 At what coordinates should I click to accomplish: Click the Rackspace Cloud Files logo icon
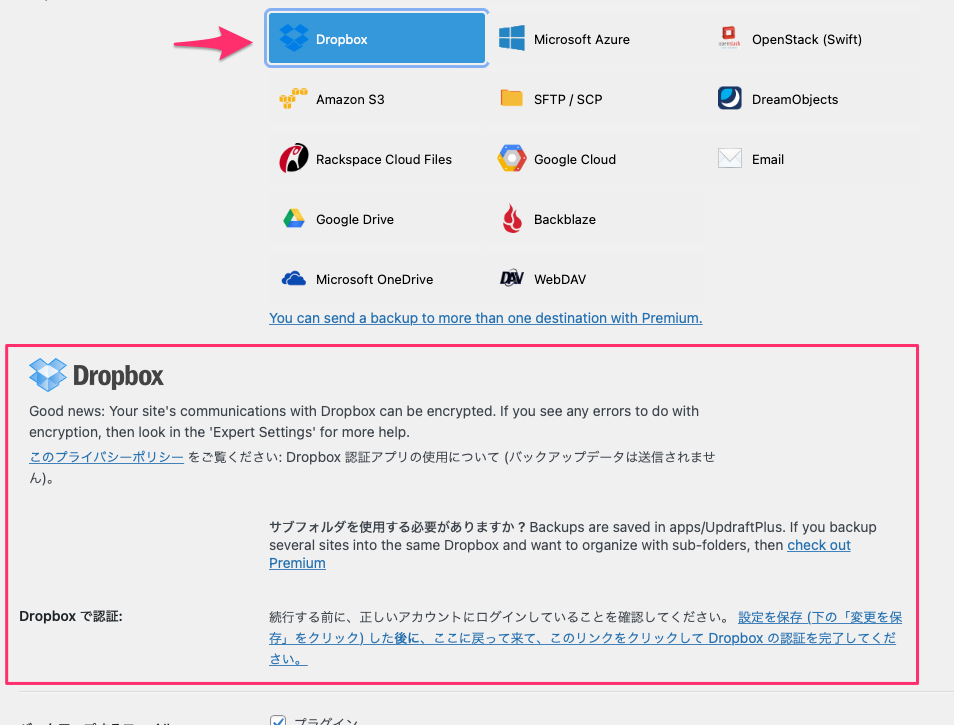tap(293, 158)
